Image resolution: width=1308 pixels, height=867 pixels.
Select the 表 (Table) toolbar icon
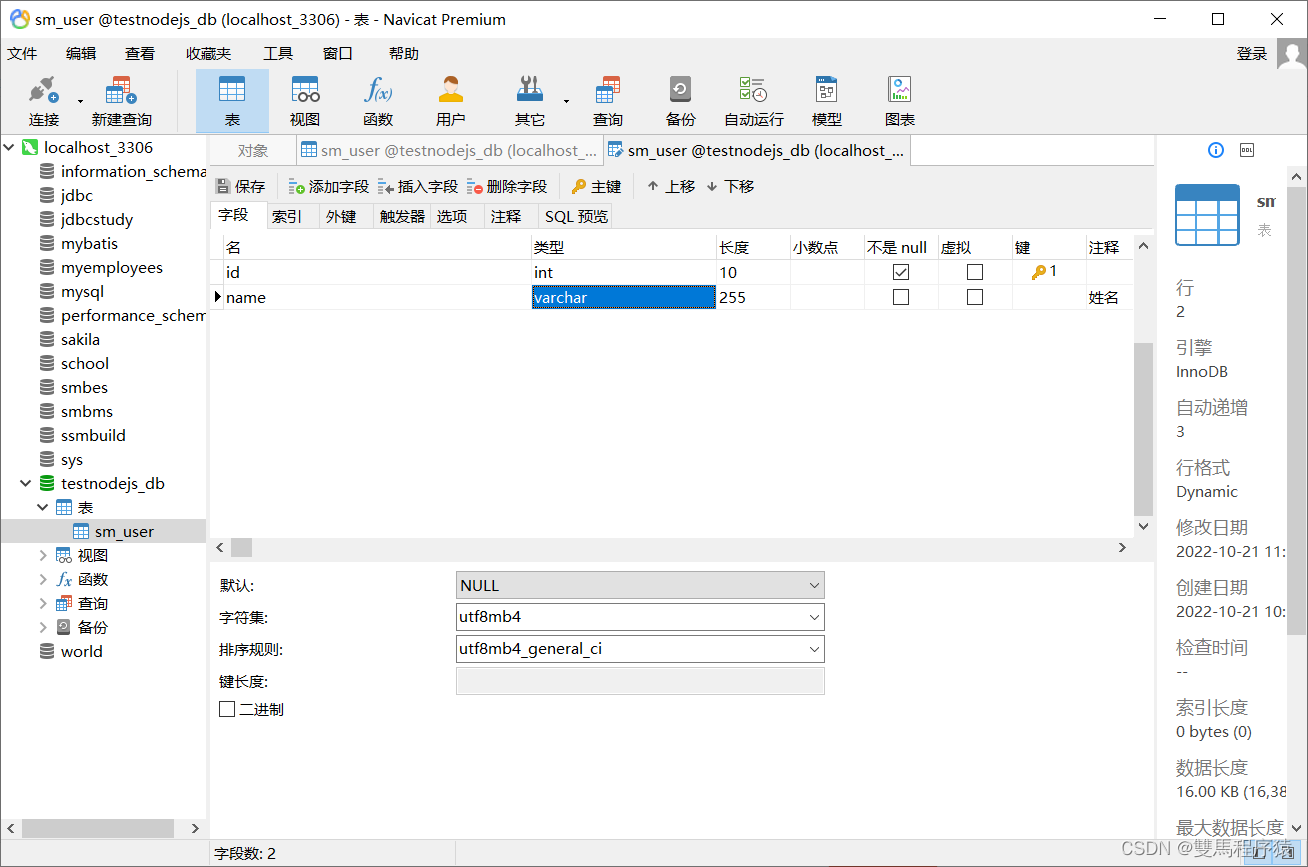232,101
